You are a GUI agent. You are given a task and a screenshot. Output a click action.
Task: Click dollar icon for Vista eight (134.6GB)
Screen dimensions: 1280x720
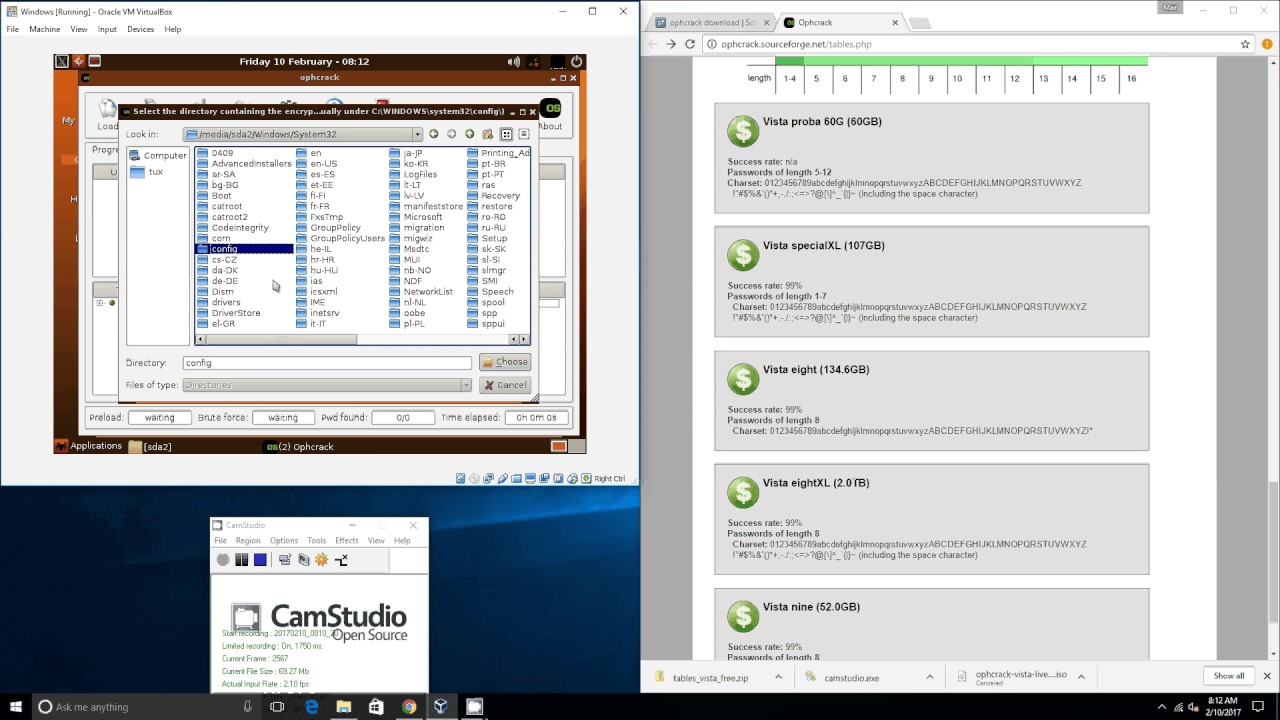coord(743,379)
